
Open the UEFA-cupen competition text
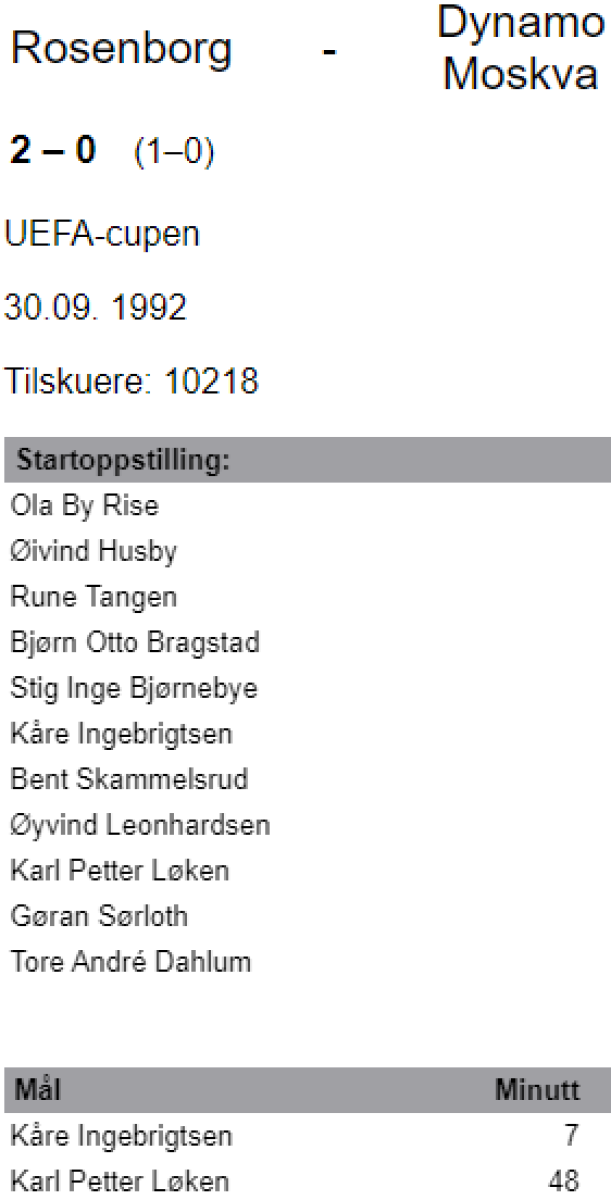pyautogui.click(x=102, y=235)
